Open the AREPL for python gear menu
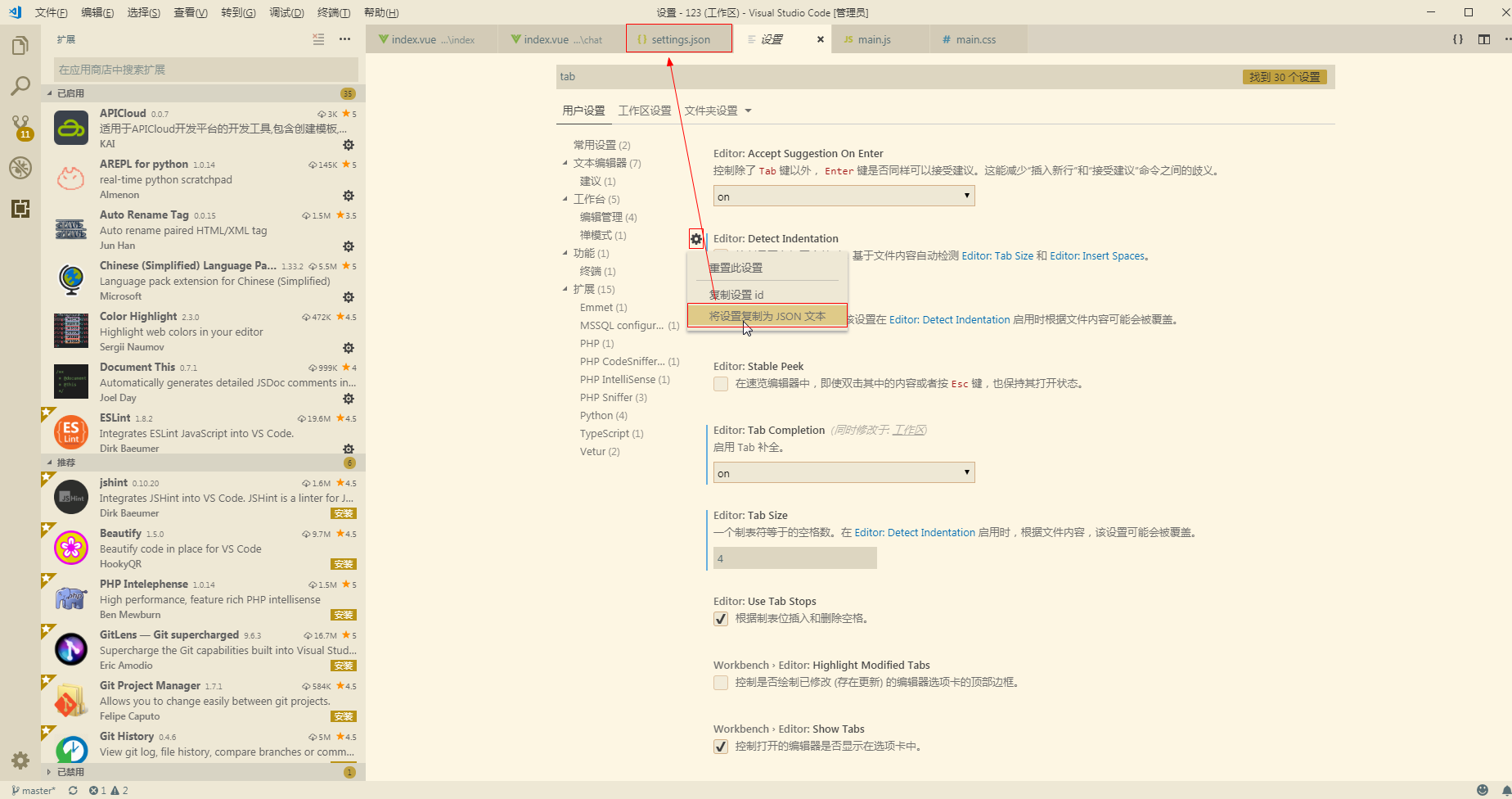Viewport: 1512px width, 799px height. click(x=349, y=196)
